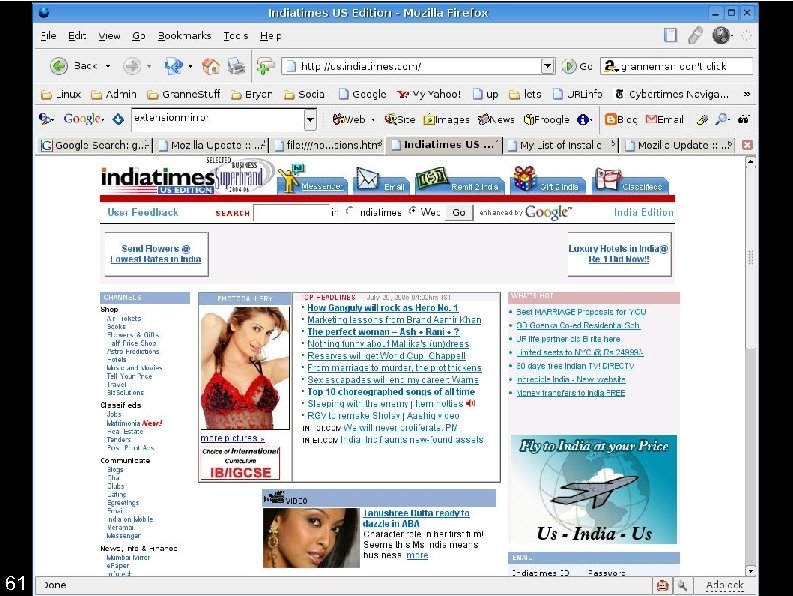Click Google toolbar Images icon
The image size is (793, 596).
tap(429, 119)
